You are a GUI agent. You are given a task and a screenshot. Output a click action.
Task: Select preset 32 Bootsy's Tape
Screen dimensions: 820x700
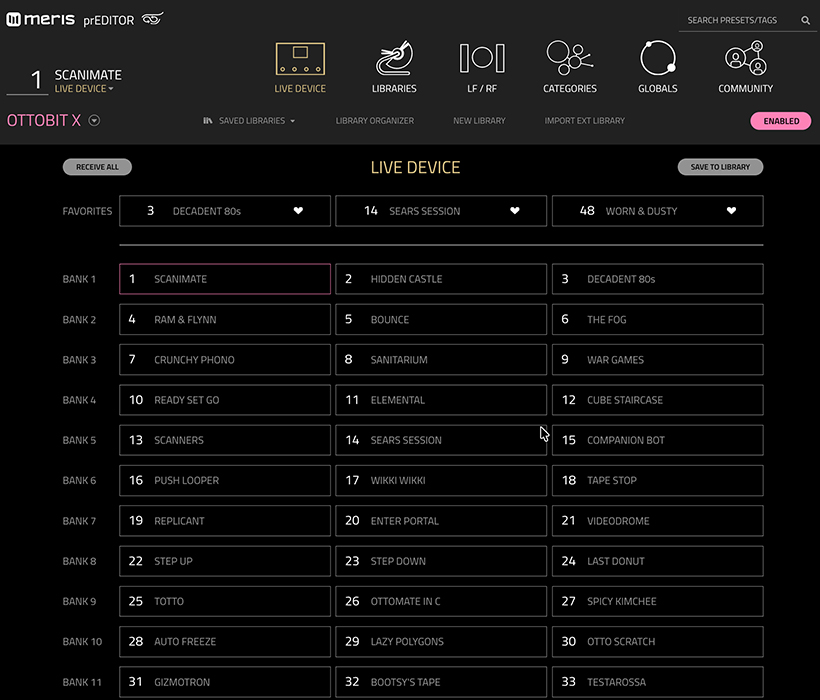click(441, 682)
